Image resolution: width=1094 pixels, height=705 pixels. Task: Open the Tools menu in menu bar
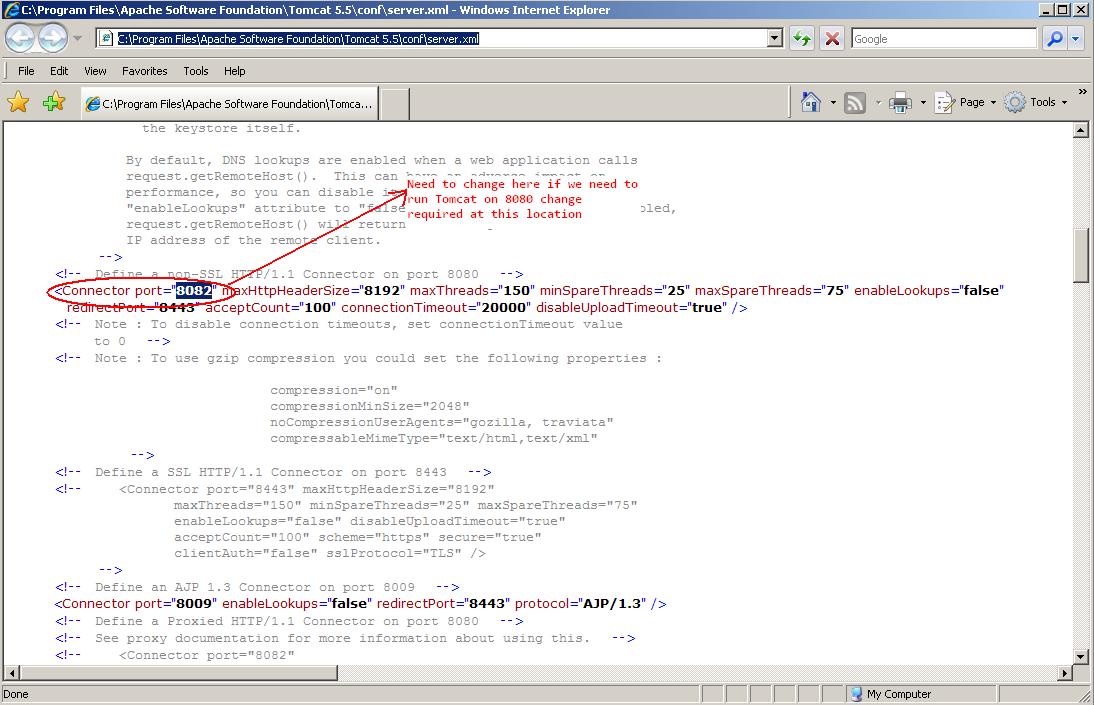tap(195, 71)
